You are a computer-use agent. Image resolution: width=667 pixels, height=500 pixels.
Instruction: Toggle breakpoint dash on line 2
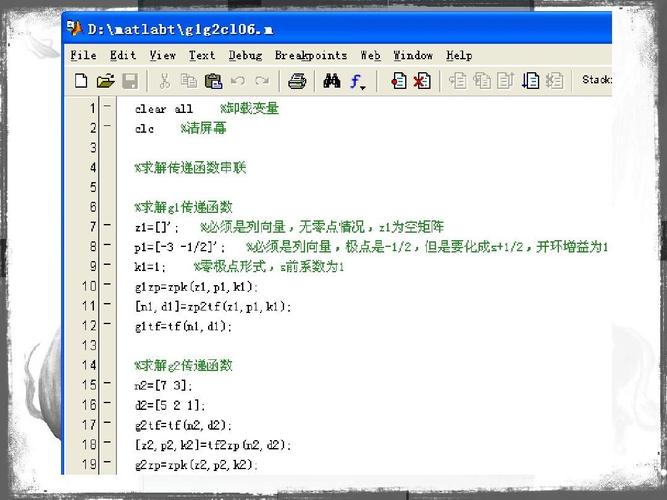(x=107, y=126)
